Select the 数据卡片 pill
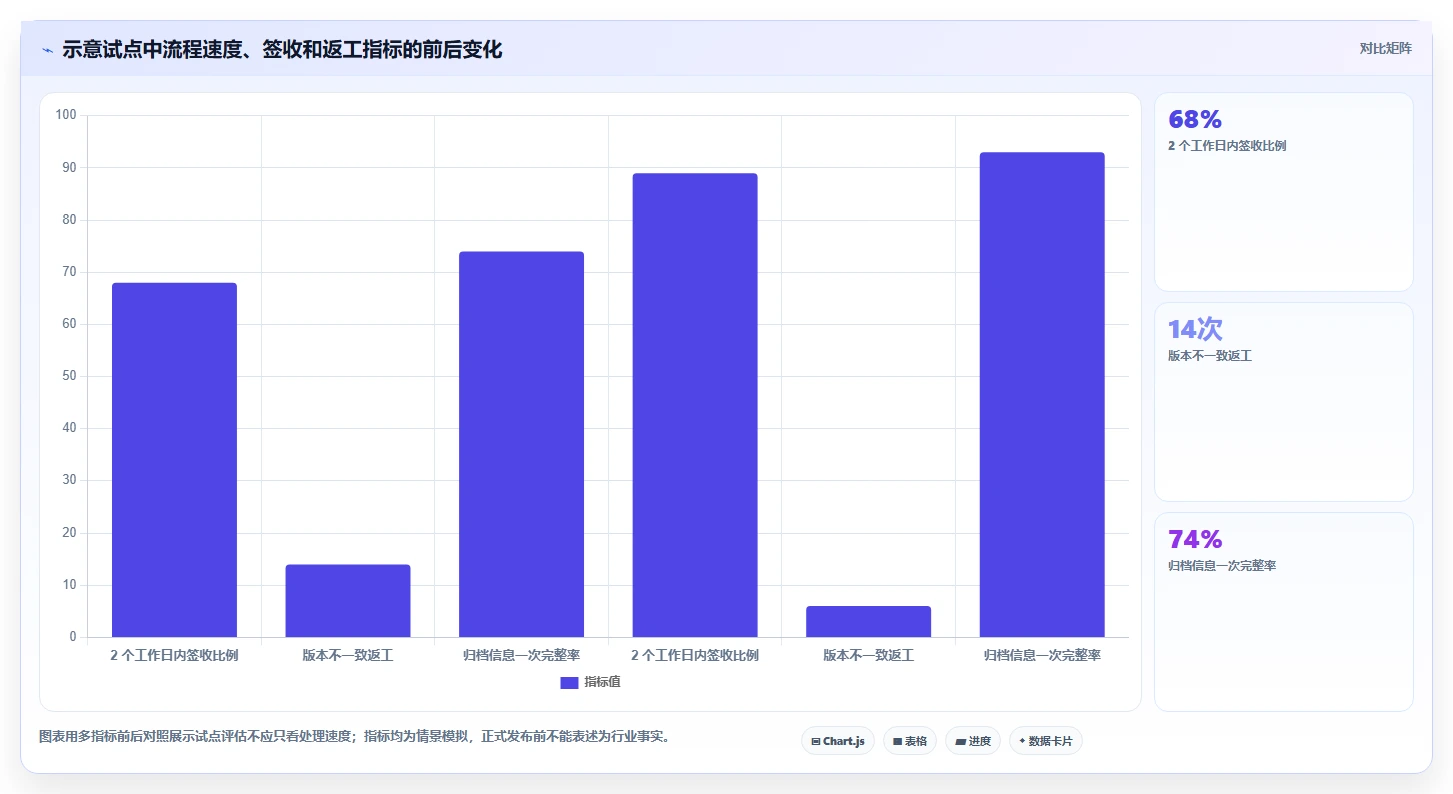 (1046, 741)
